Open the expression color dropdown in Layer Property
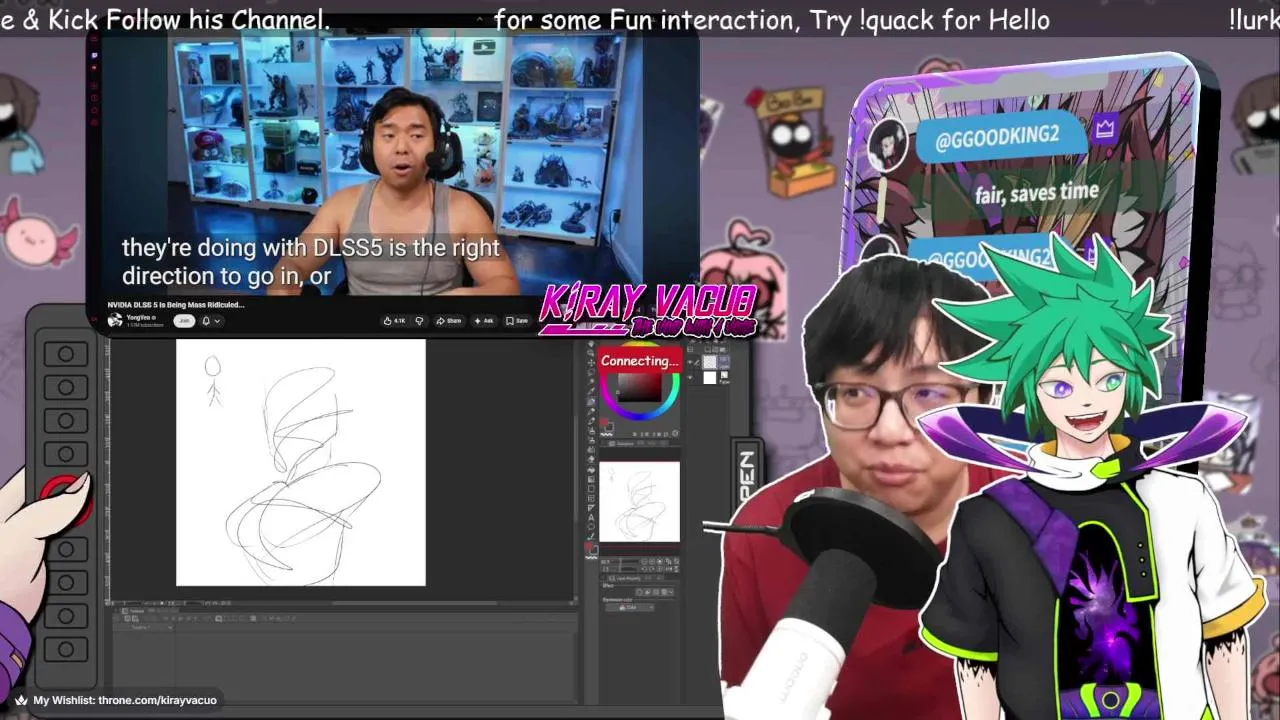The image size is (1280, 720). tap(629, 608)
